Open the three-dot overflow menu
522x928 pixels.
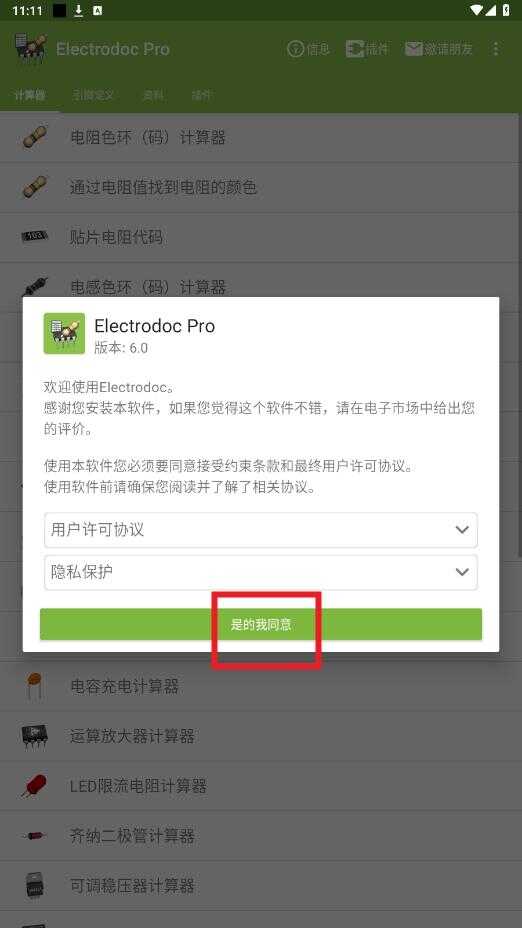[496, 49]
